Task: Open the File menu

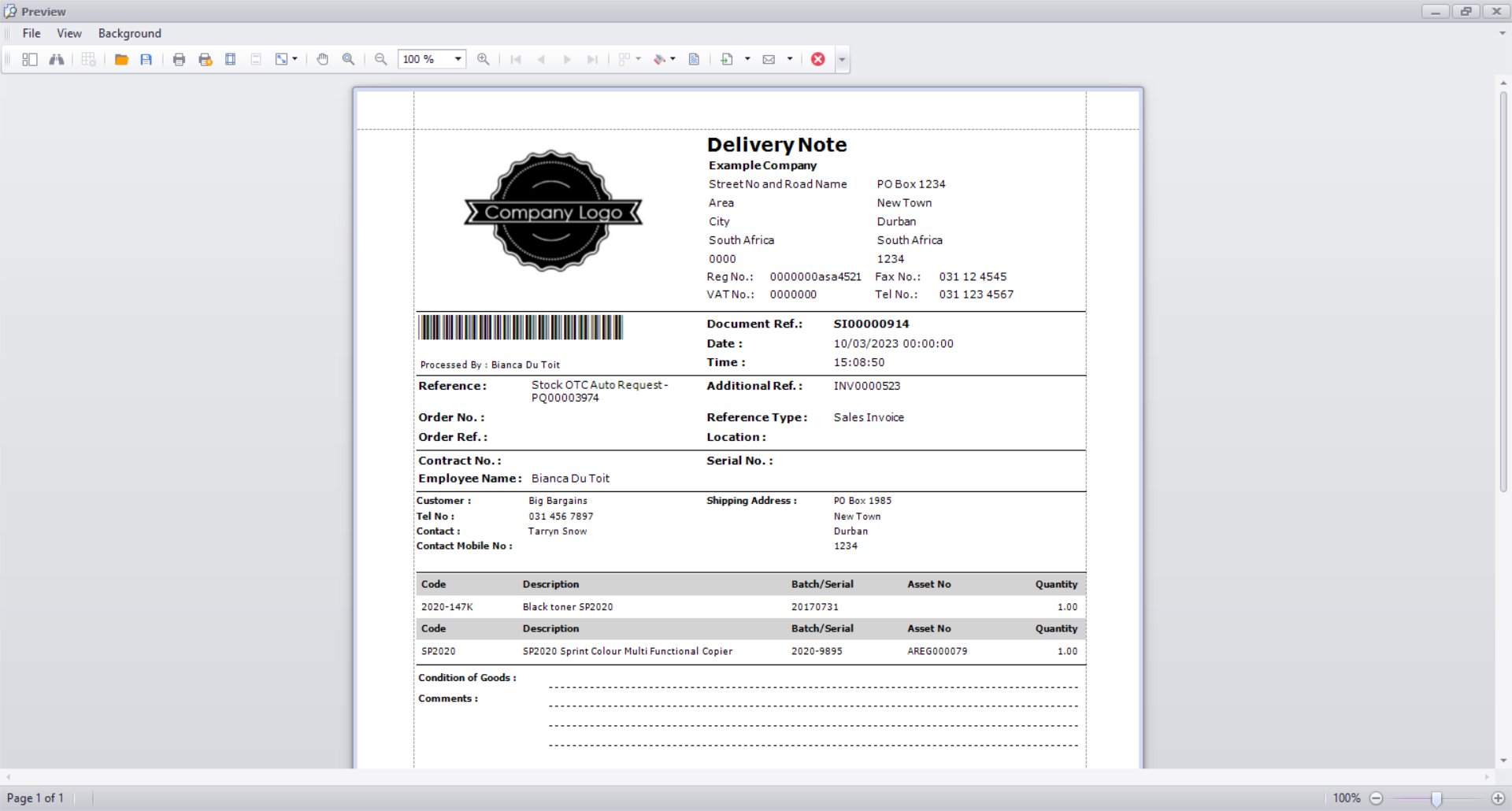Action: 31,33
